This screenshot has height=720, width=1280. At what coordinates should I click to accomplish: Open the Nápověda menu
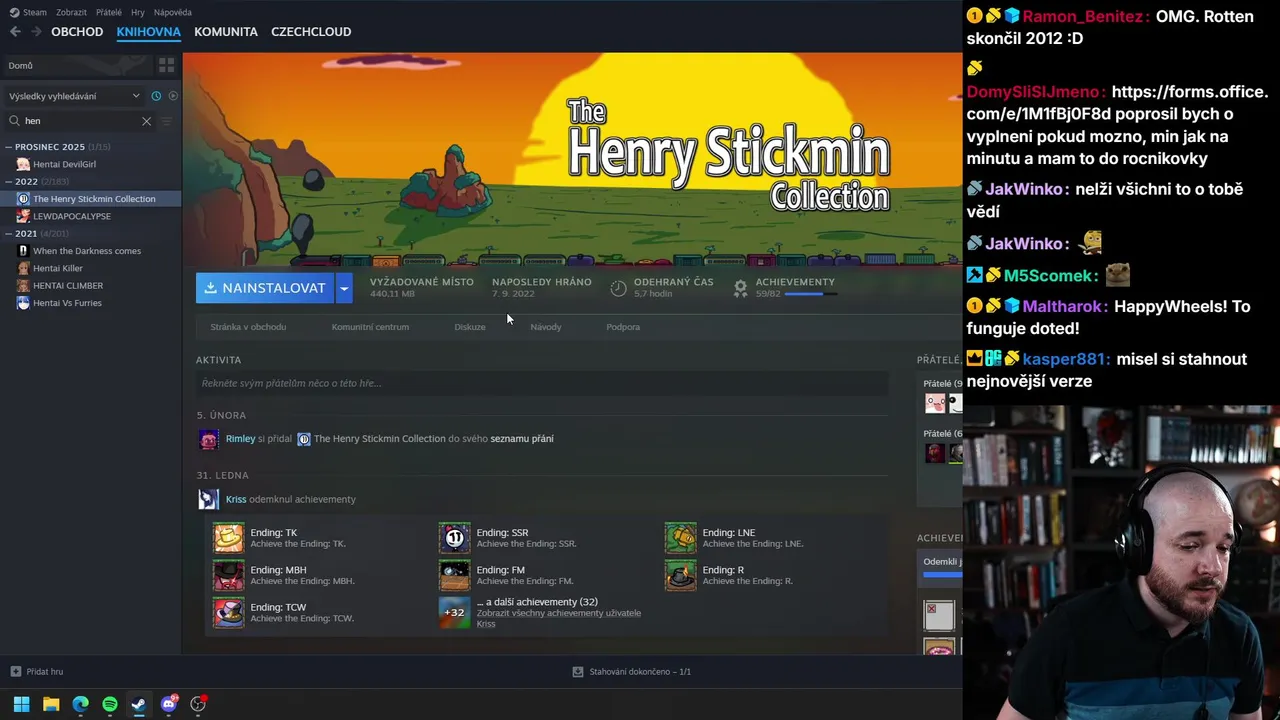click(x=173, y=13)
